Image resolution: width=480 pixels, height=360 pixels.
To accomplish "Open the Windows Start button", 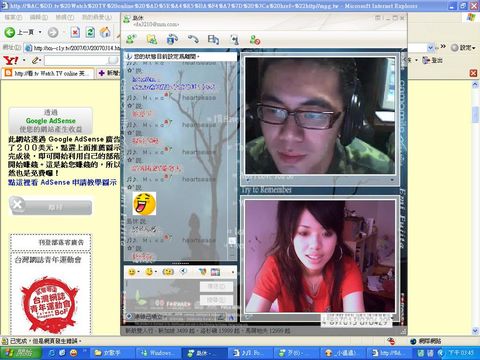I will coord(20,352).
